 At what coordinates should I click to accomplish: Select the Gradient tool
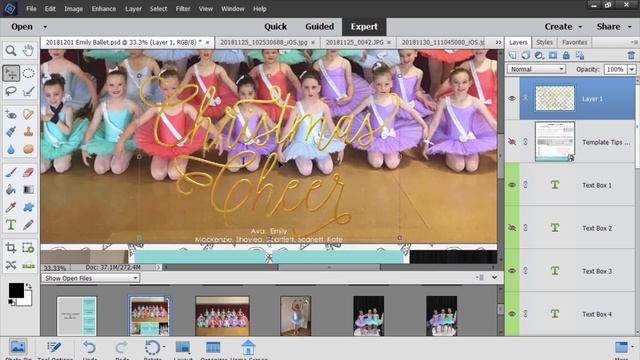28,190
